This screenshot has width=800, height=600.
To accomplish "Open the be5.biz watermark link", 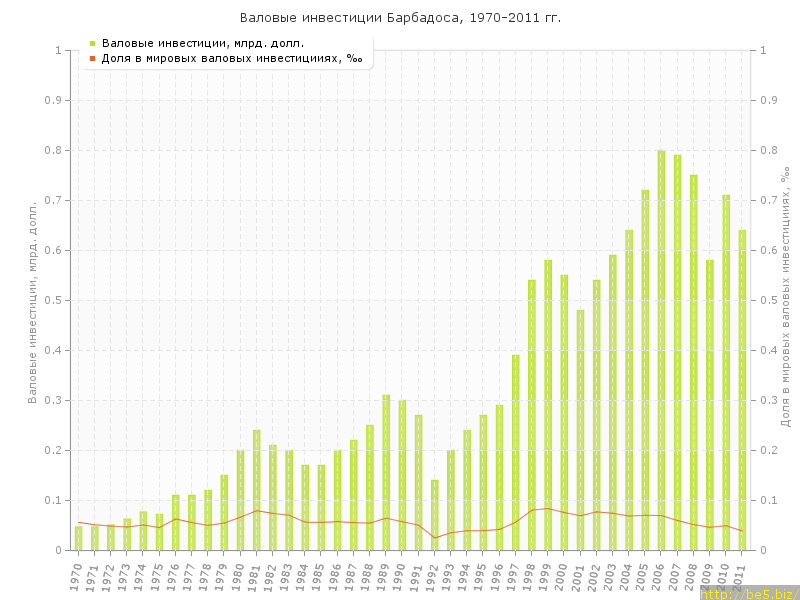I will point(749,593).
